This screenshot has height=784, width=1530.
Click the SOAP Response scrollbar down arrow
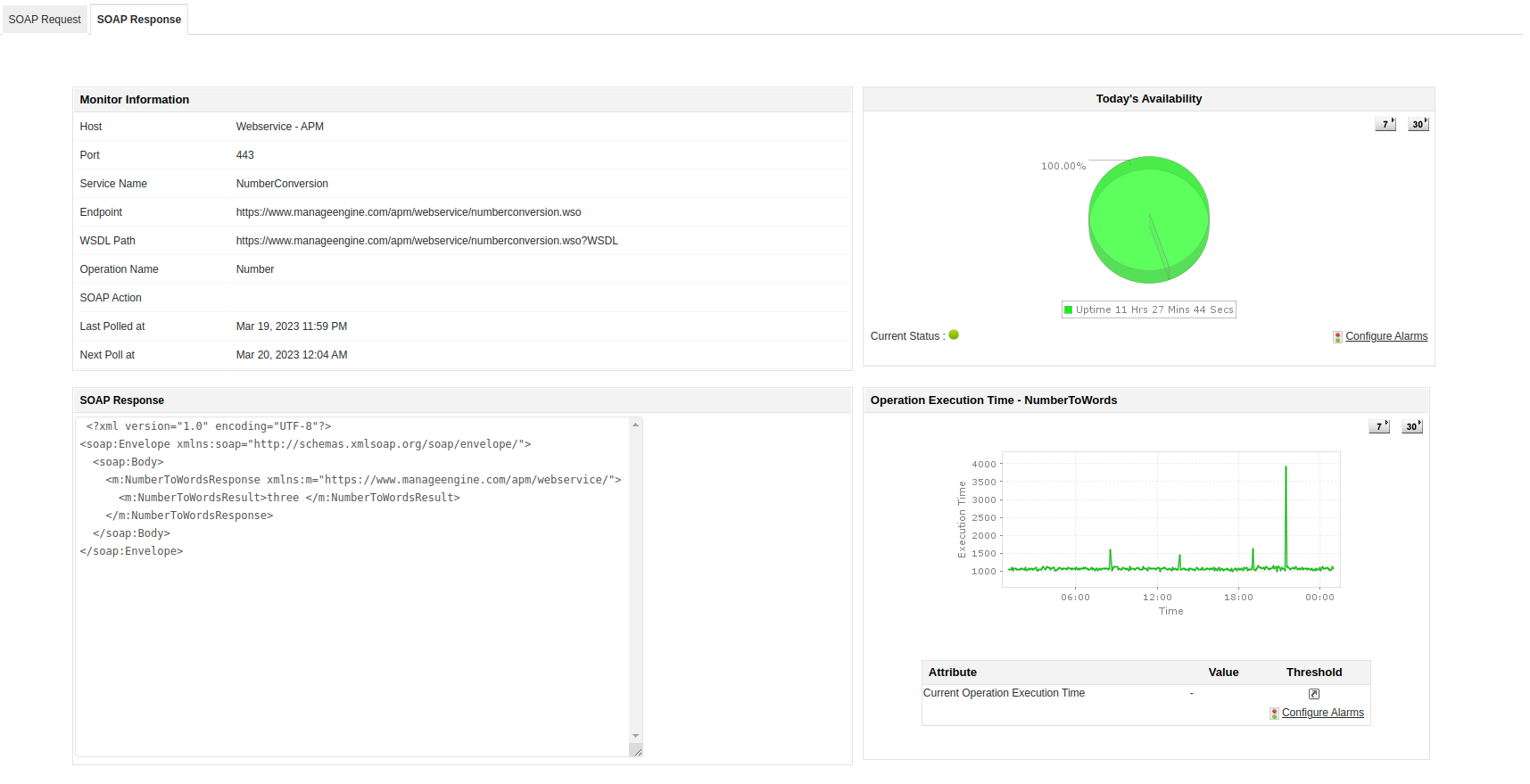635,736
